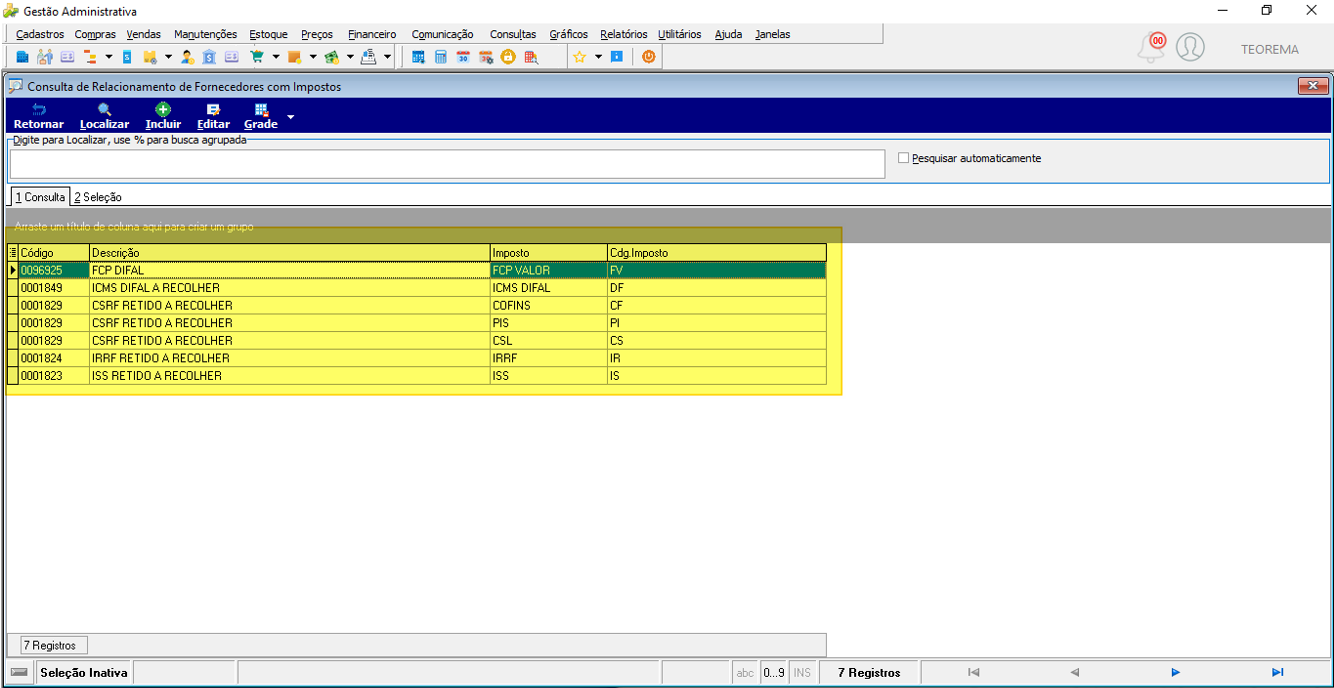Image resolution: width=1334 pixels, height=688 pixels.
Task: Go to next record arrow in navigator
Action: coord(1175,673)
